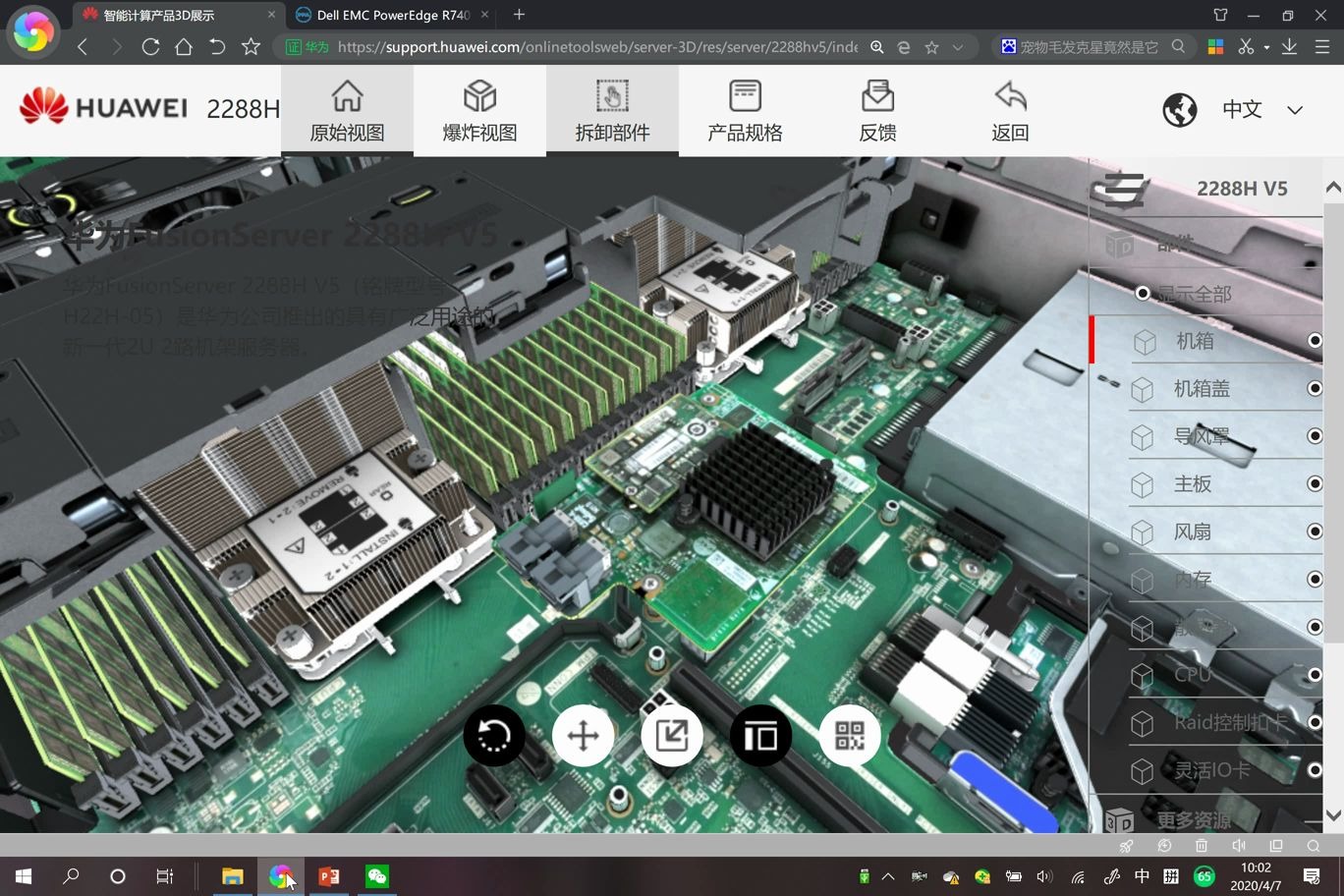Image resolution: width=1344 pixels, height=896 pixels.
Task: Open the feedback (反馈) page
Action: pyautogui.click(x=877, y=110)
